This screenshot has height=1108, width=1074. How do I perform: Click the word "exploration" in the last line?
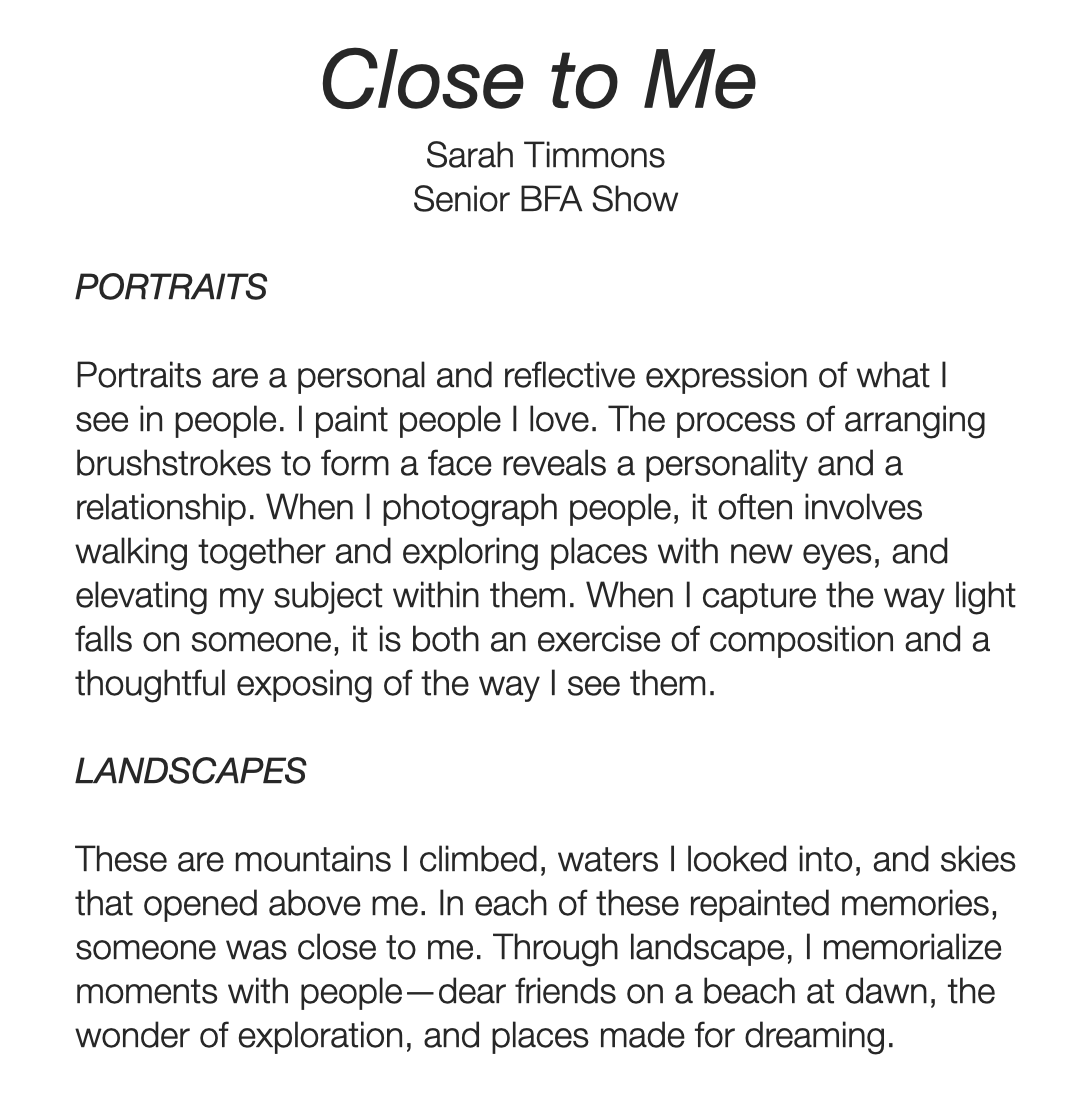[322, 1035]
